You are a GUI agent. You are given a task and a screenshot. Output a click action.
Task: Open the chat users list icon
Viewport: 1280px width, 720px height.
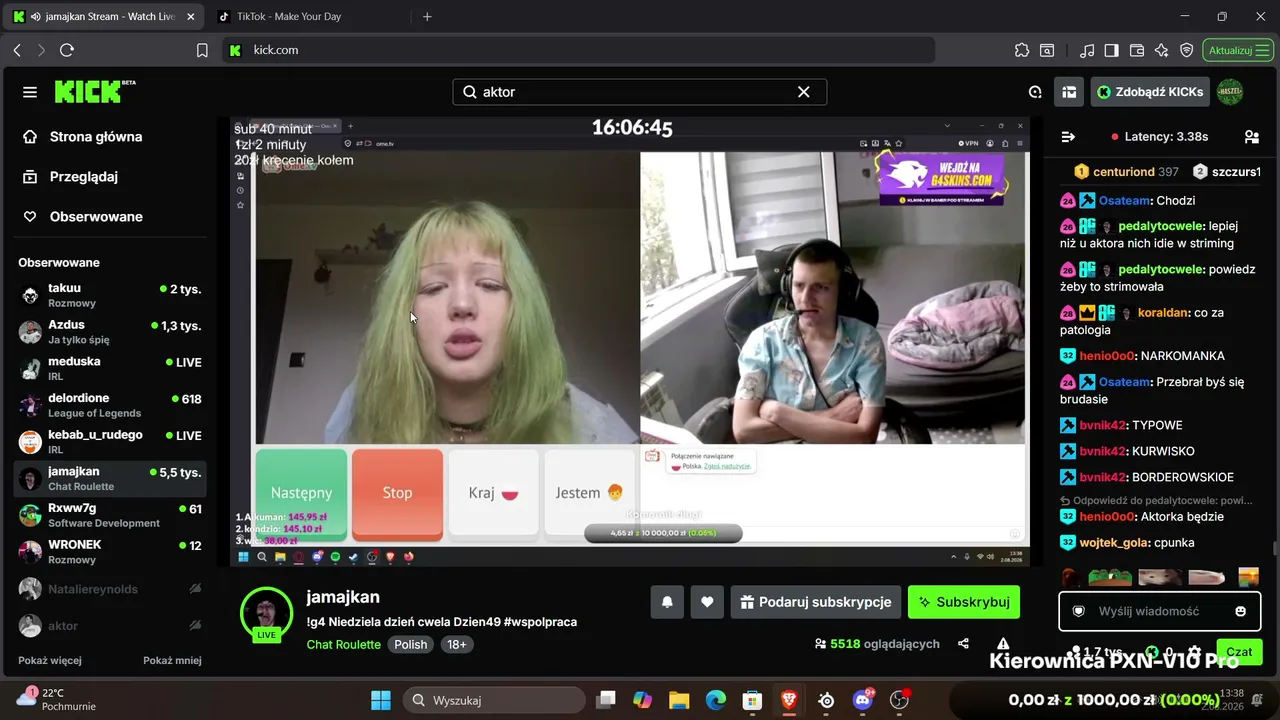point(1251,137)
